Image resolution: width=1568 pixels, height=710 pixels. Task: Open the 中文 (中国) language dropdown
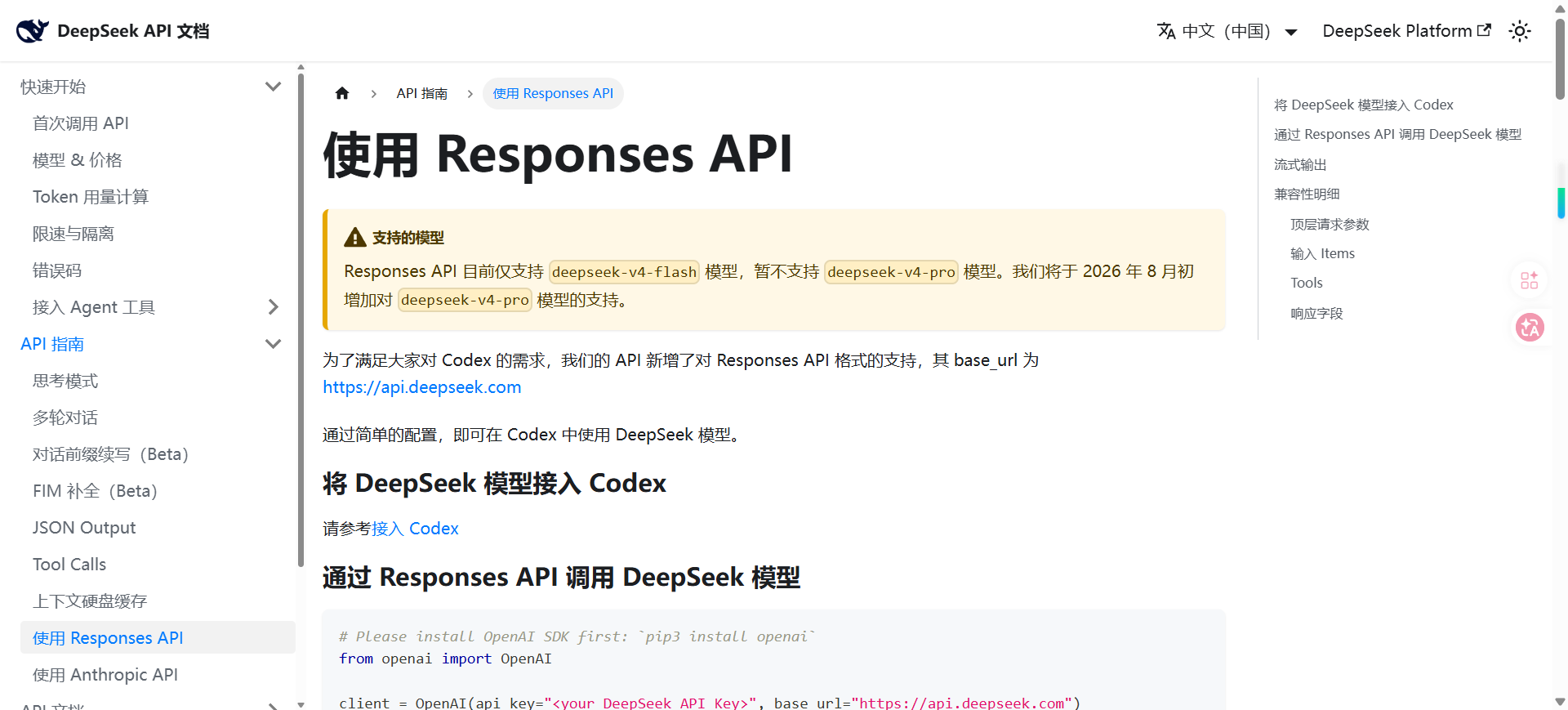[x=1227, y=31]
